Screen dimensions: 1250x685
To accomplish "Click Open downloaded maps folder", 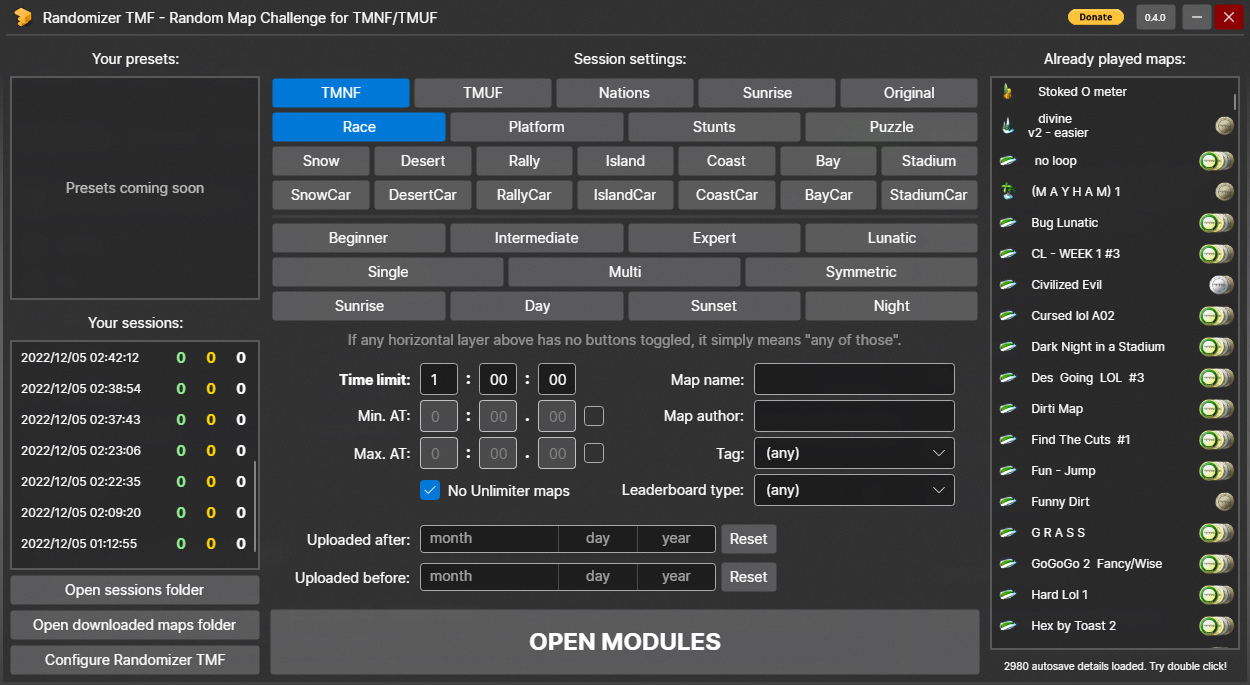I will (x=135, y=625).
